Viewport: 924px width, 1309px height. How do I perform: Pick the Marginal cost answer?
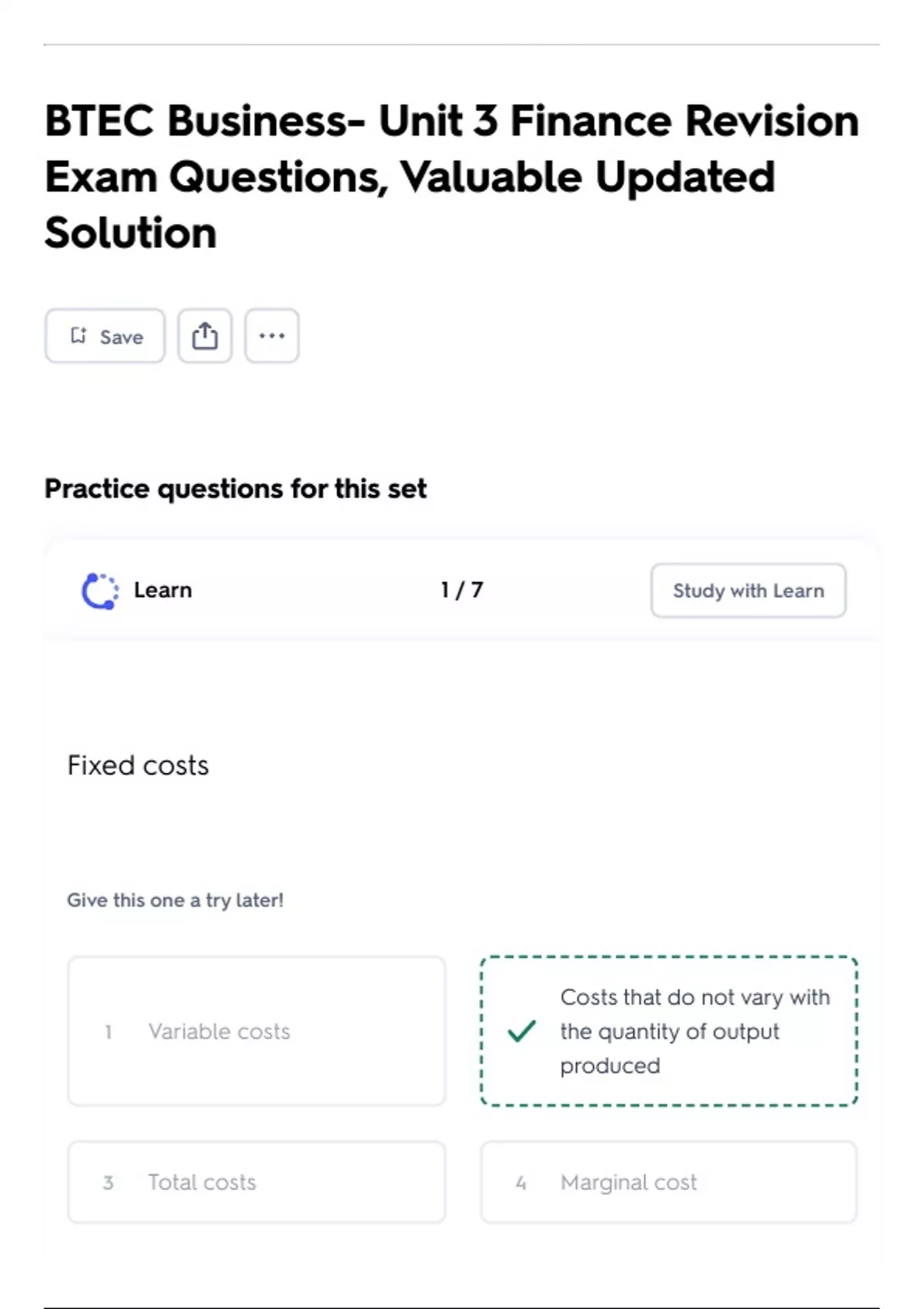pos(668,1182)
